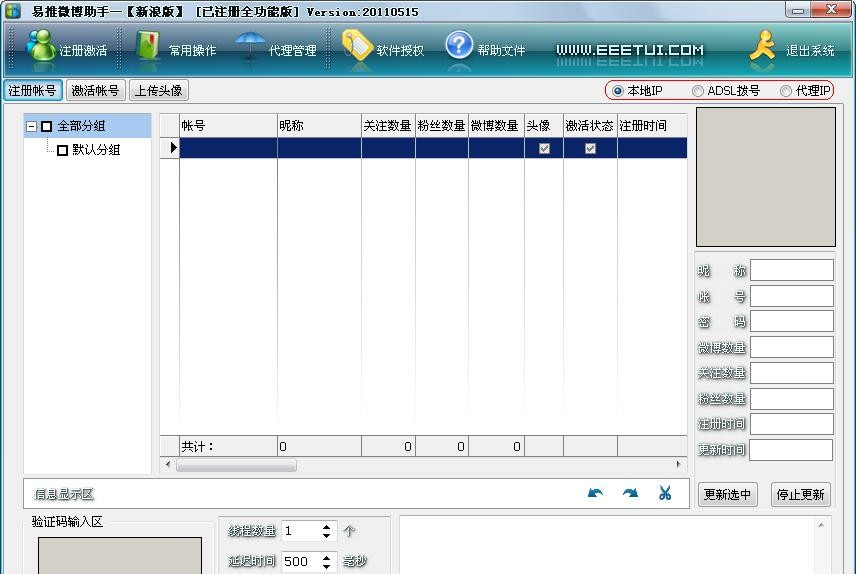Image resolution: width=856 pixels, height=574 pixels.
Task: Click the 粉丝数量 field in details panel
Action: point(792,398)
